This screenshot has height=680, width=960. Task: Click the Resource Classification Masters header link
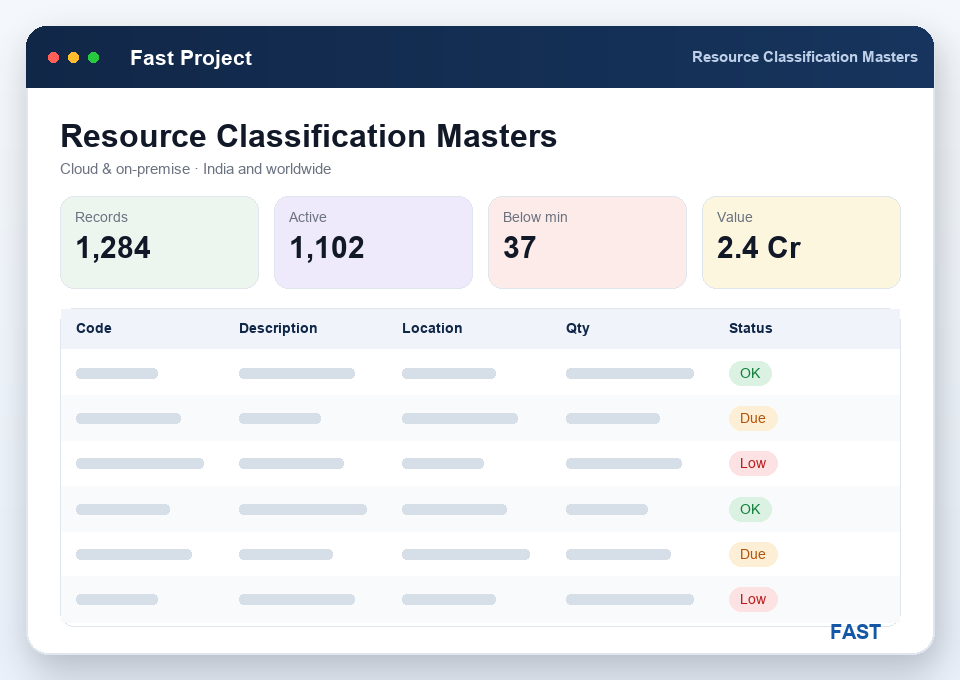point(804,57)
